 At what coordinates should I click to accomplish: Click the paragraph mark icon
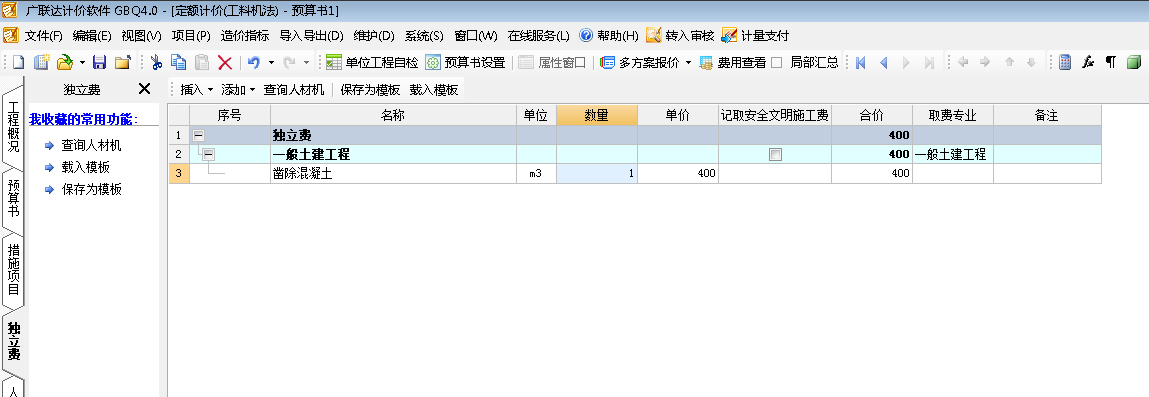click(x=1111, y=62)
